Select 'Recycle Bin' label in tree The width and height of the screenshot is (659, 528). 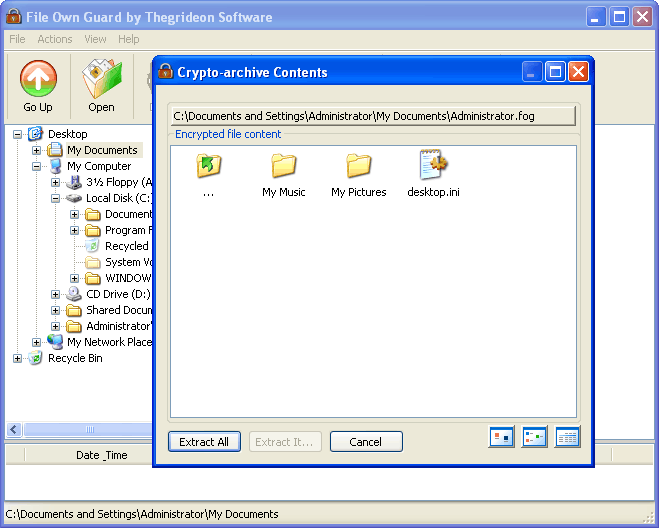(x=75, y=358)
